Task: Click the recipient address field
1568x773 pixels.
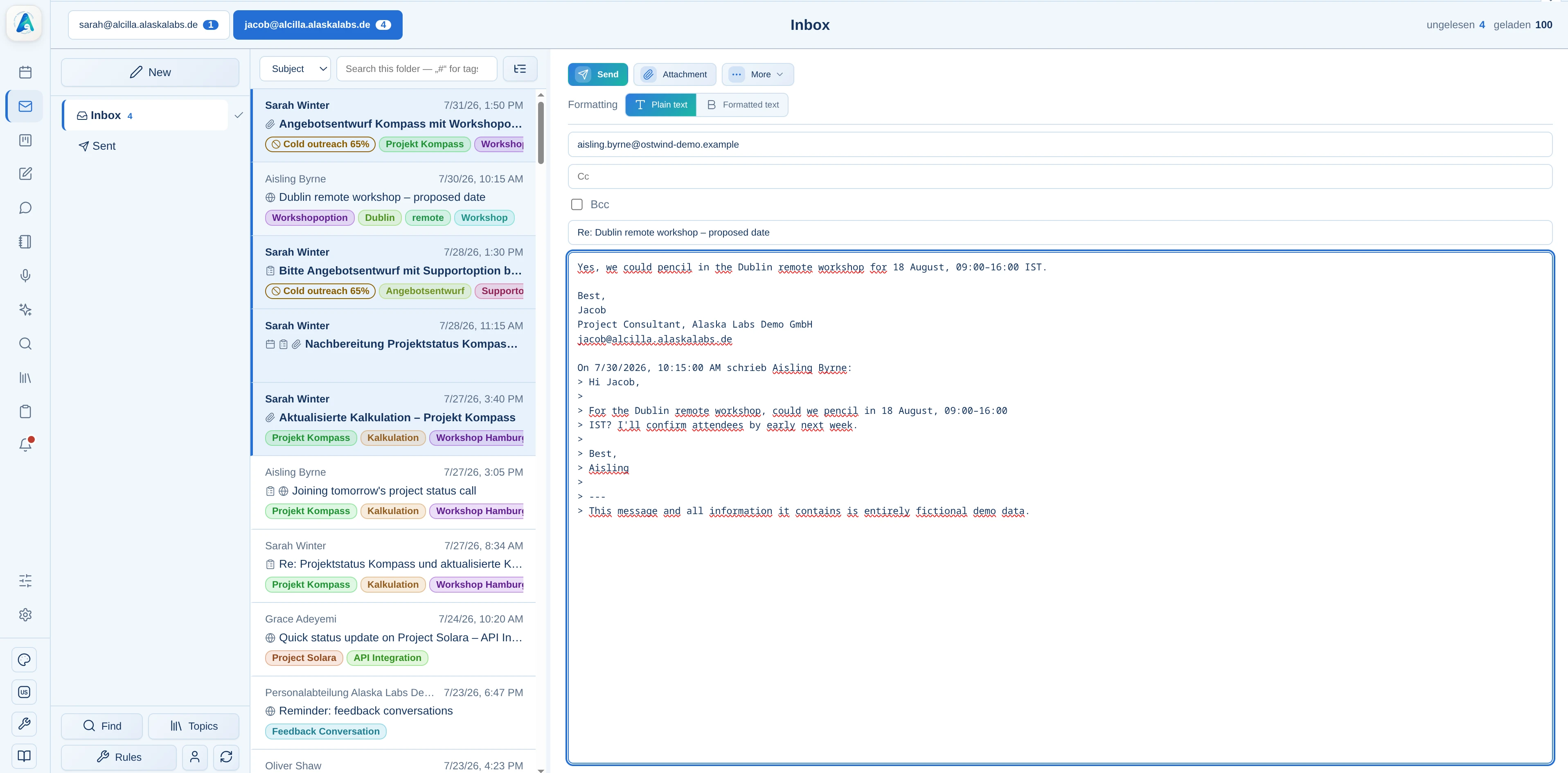Action: coord(1060,145)
